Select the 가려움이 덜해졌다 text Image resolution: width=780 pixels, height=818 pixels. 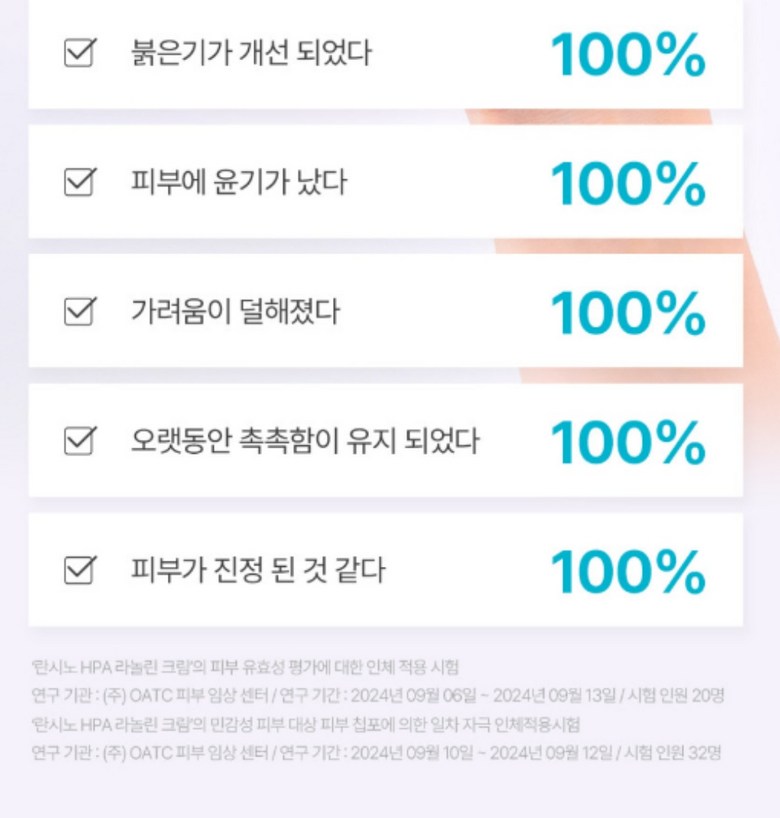pos(236,312)
